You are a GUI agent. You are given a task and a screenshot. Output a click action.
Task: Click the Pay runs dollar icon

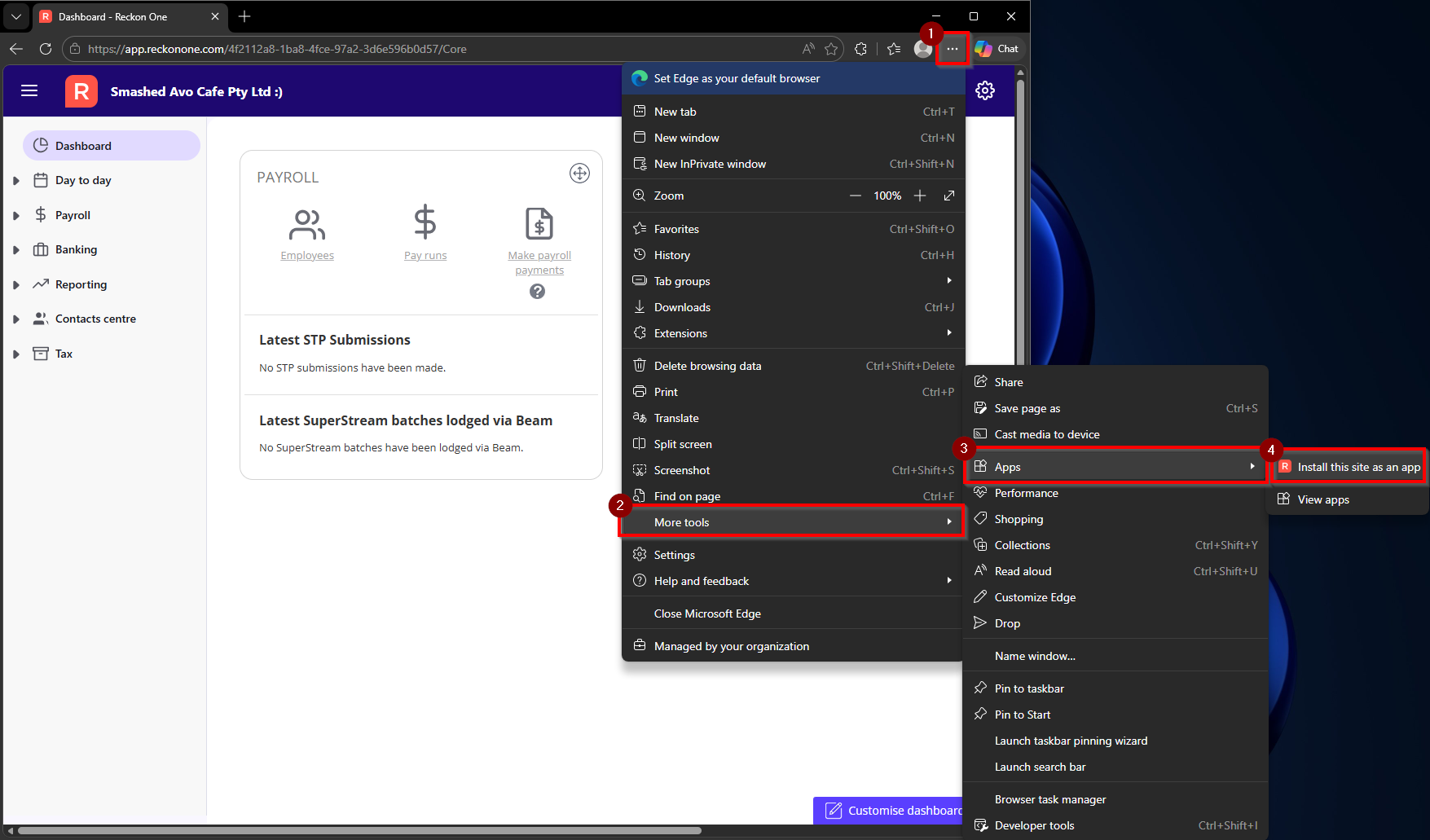click(x=425, y=222)
